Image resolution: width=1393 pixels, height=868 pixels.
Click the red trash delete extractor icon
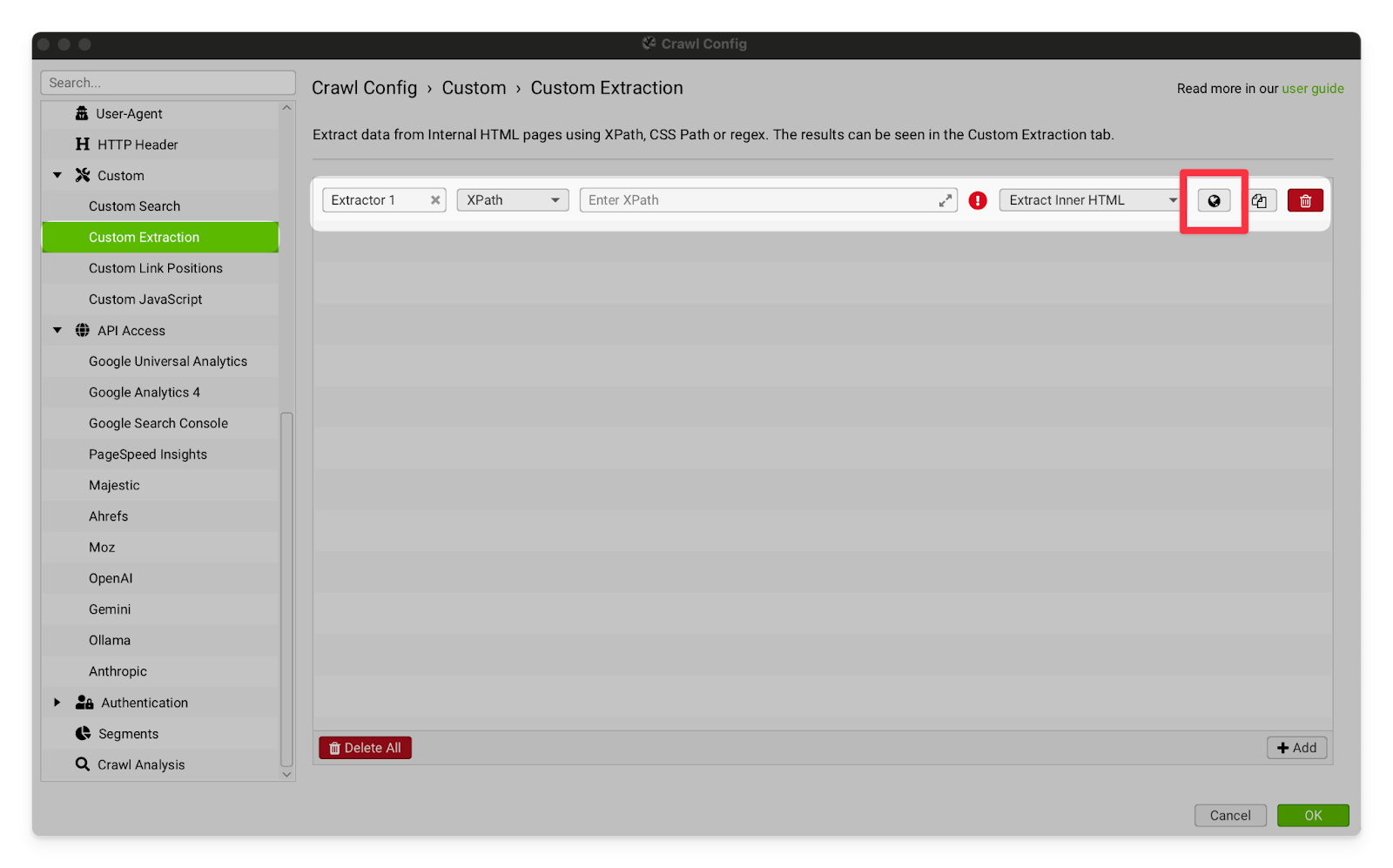pyautogui.click(x=1305, y=201)
